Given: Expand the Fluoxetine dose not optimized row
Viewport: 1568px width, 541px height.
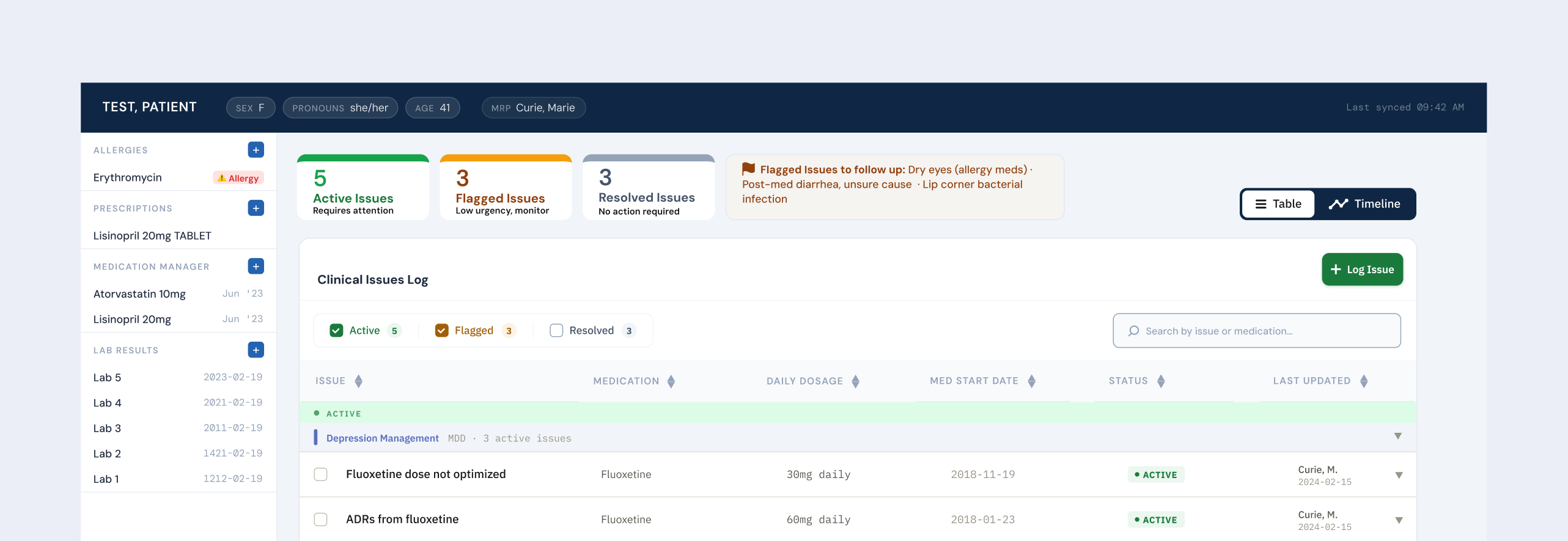Looking at the screenshot, I should click(1398, 475).
